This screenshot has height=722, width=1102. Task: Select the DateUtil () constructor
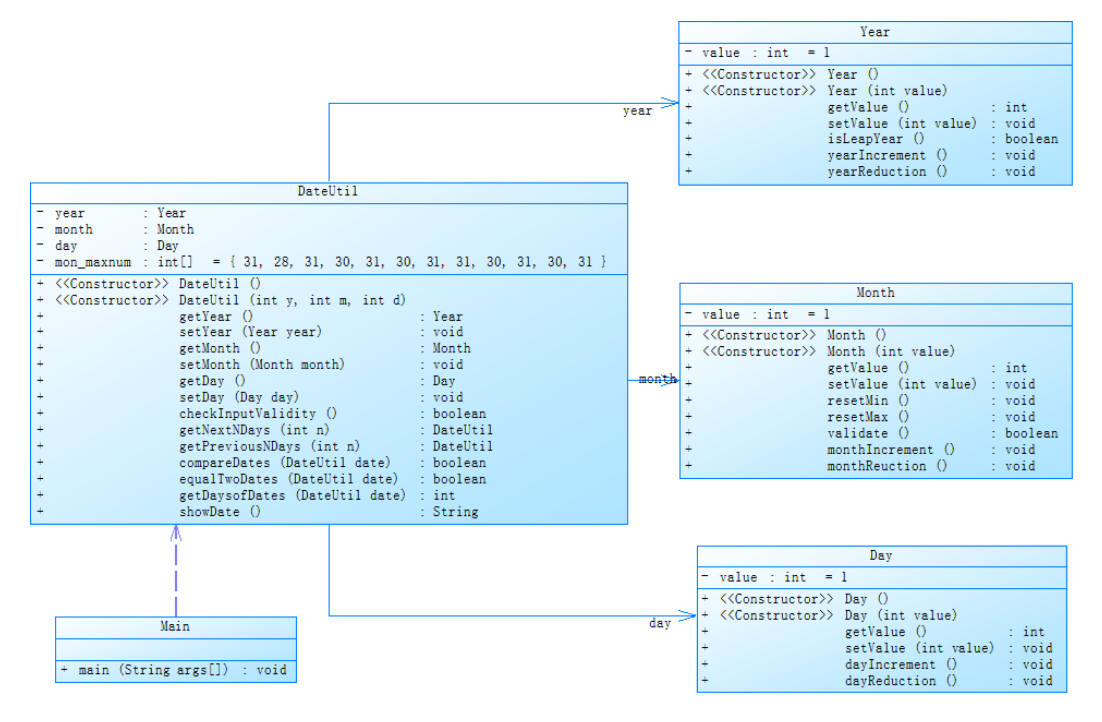(149, 284)
